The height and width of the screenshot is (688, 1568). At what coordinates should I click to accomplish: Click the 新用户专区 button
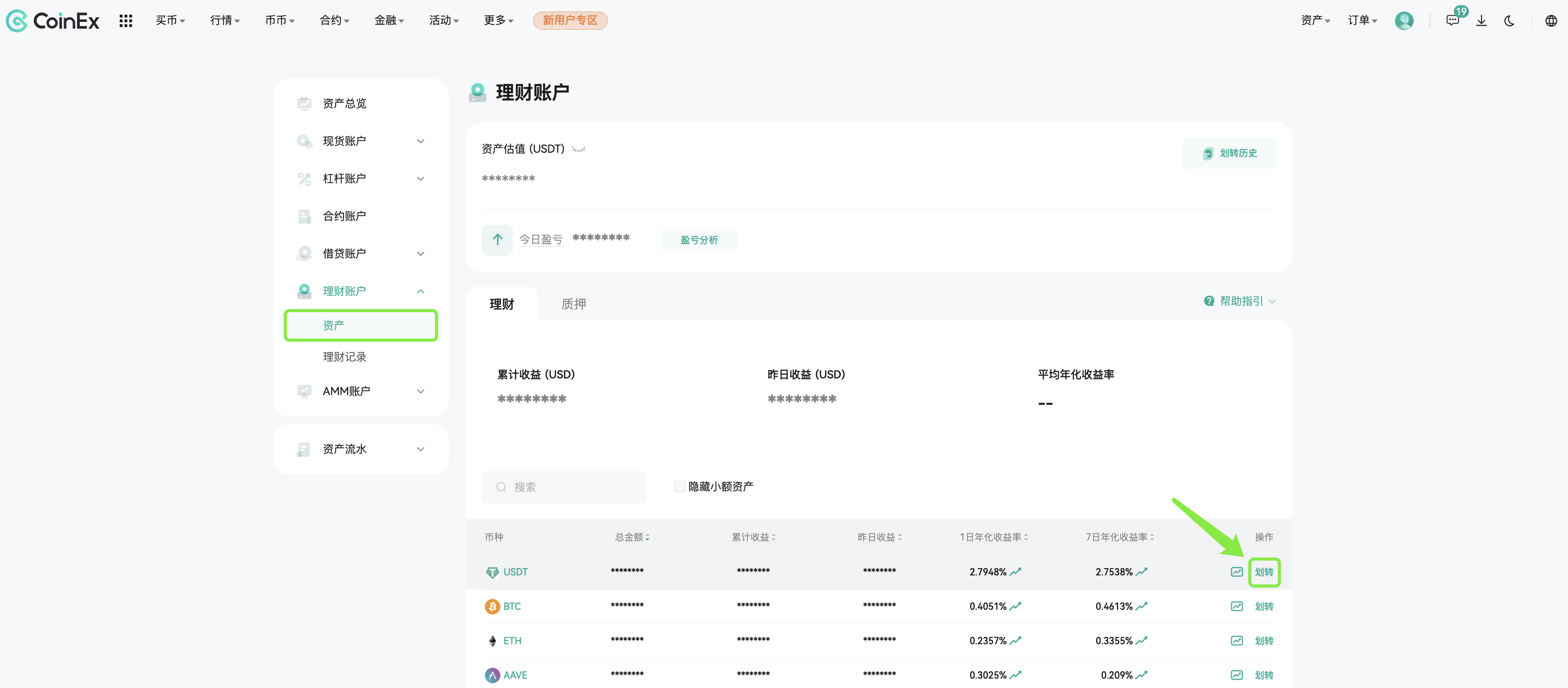point(570,21)
